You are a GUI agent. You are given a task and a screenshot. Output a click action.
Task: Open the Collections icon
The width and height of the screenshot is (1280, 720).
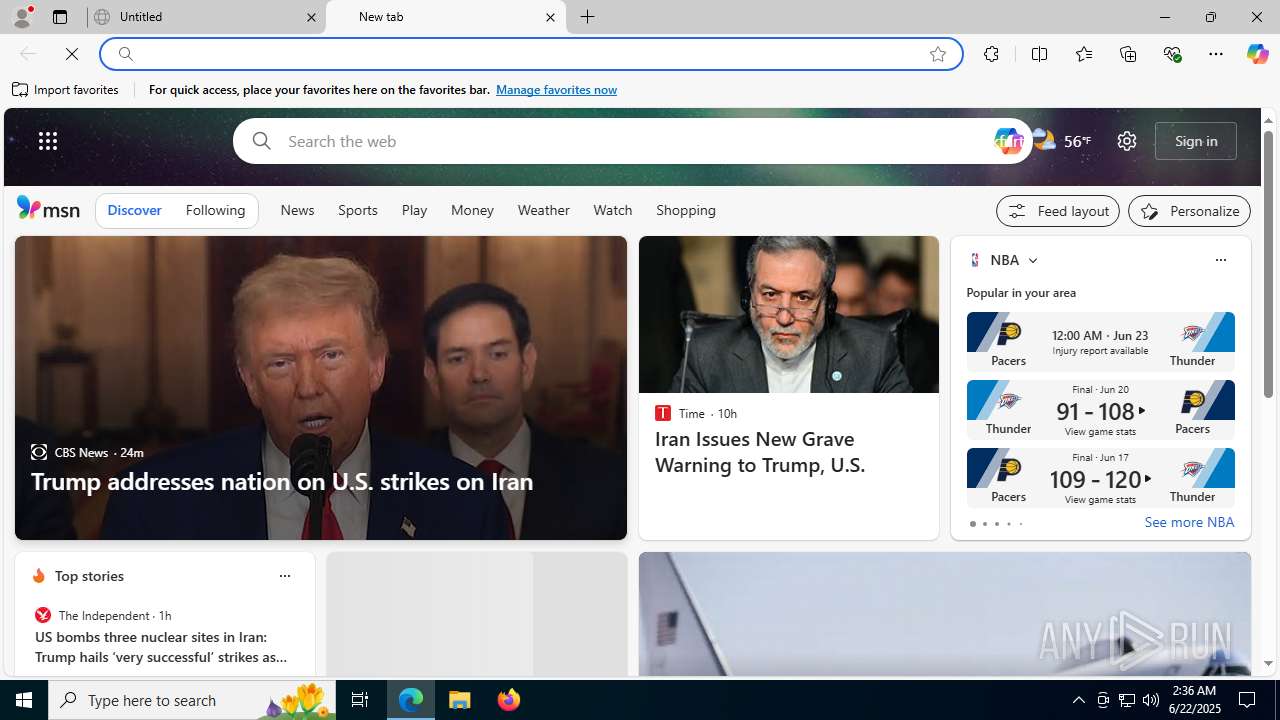[x=1128, y=54]
